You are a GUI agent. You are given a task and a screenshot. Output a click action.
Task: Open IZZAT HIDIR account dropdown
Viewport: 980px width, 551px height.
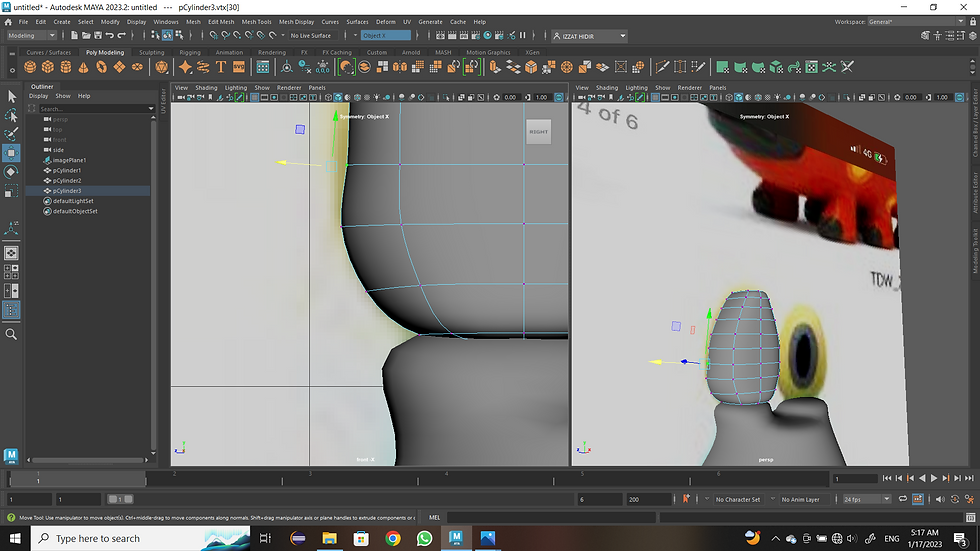click(x=589, y=36)
